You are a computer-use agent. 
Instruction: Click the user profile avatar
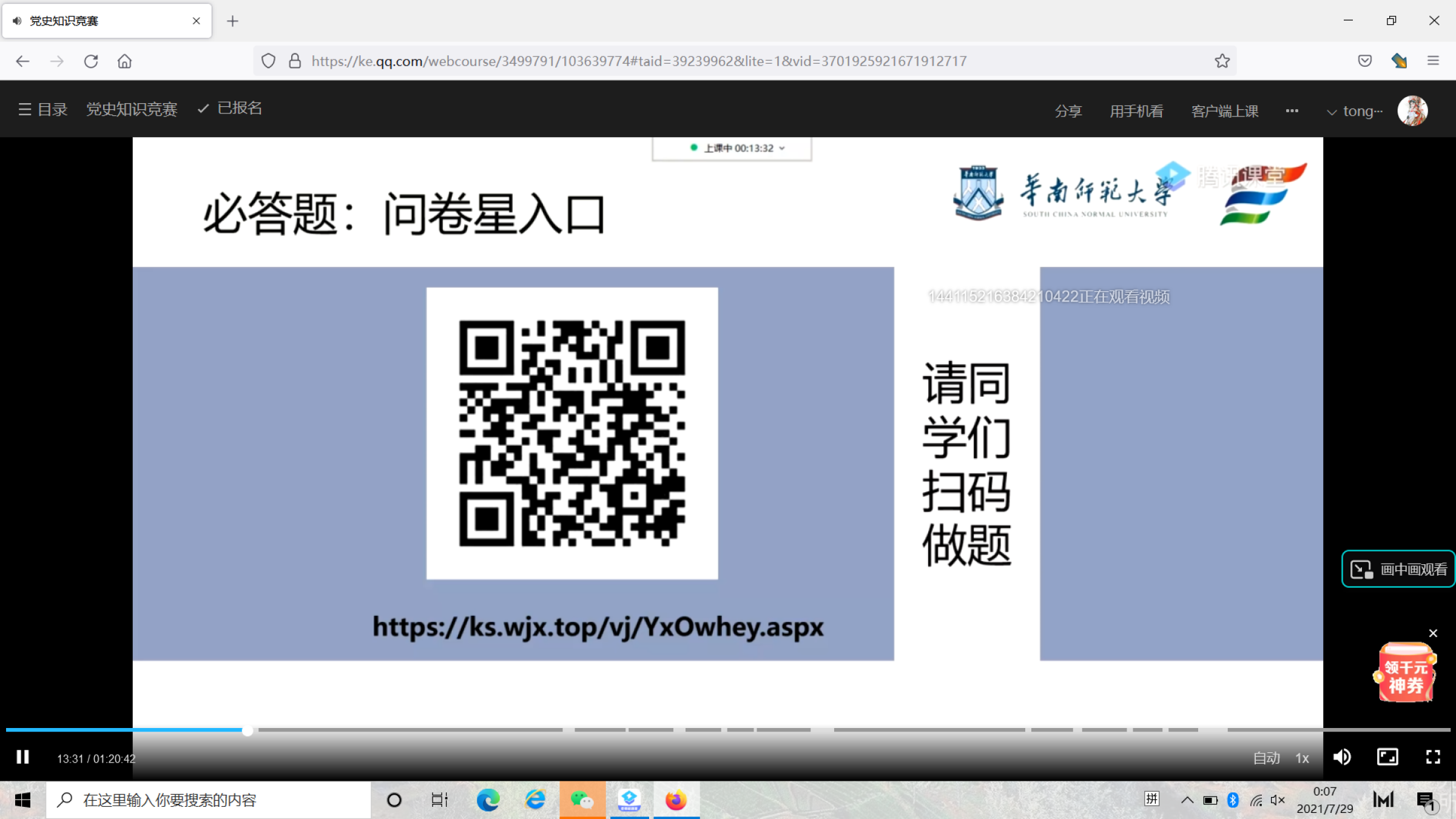tap(1412, 110)
